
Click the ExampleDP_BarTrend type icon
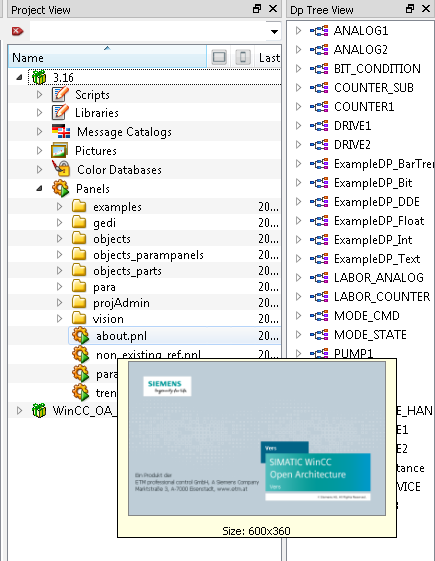pyautogui.click(x=319, y=164)
